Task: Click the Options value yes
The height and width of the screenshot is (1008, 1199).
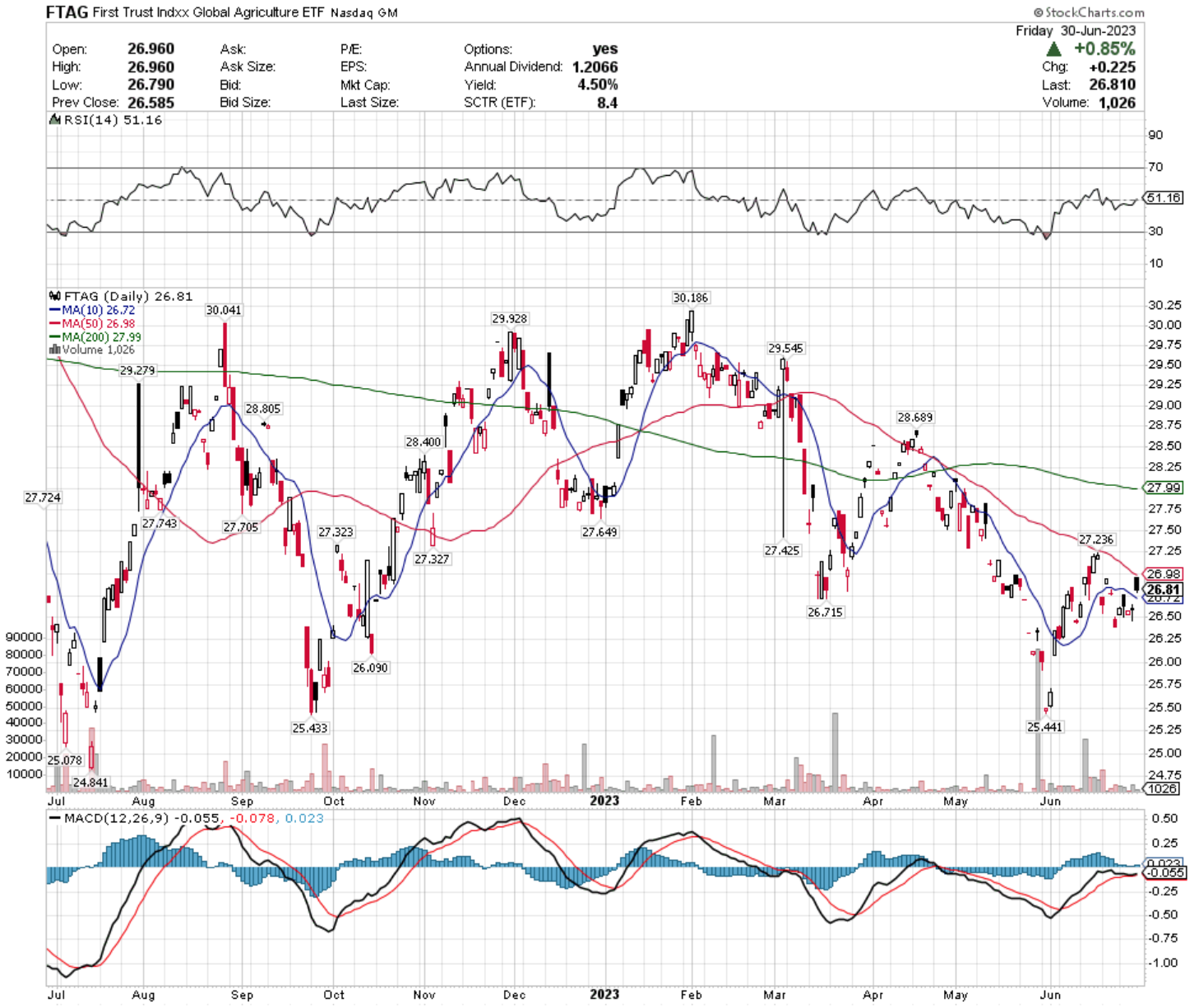Action: pos(604,49)
